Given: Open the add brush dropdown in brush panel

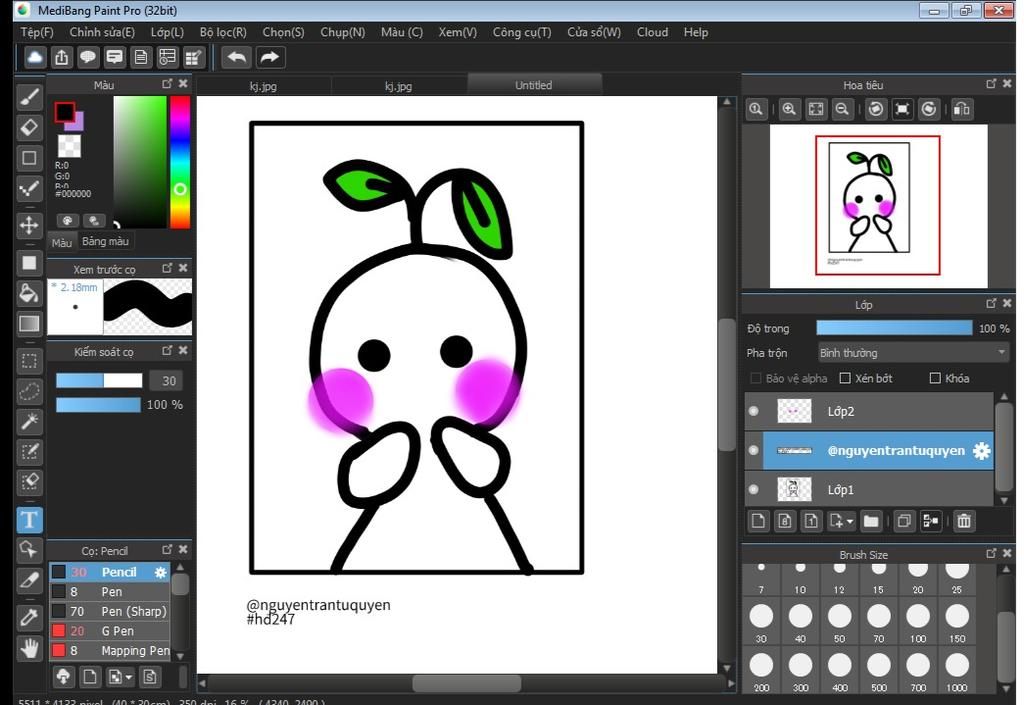Looking at the screenshot, I should point(119,677).
